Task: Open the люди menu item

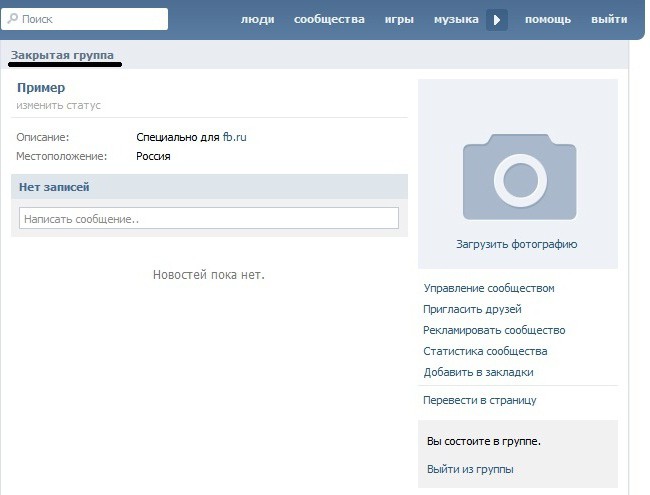Action: (x=257, y=19)
